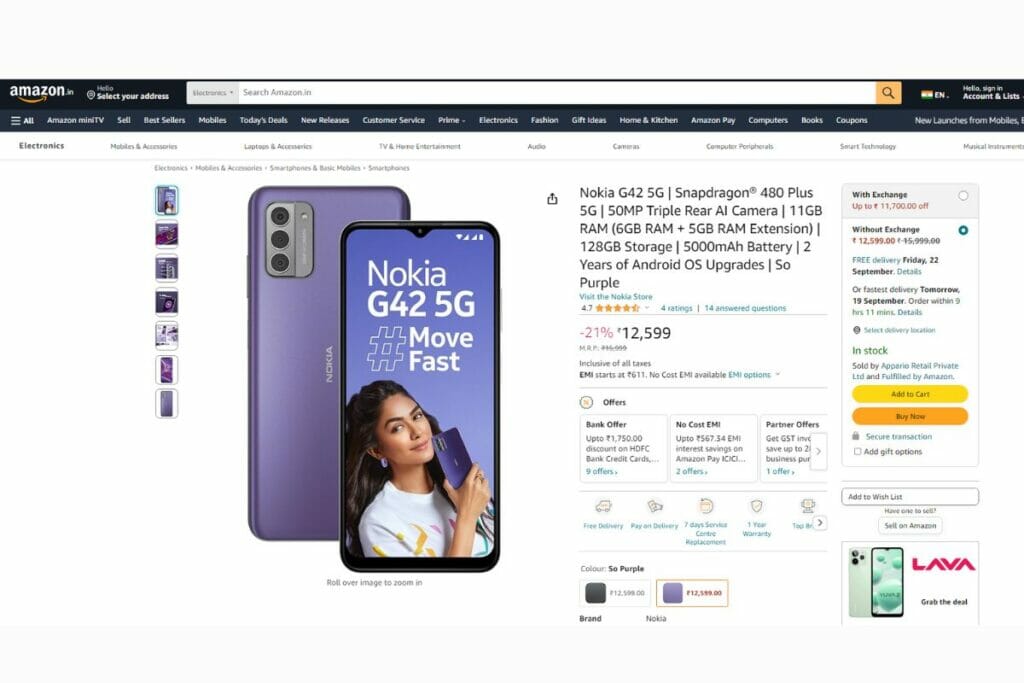Click the orange search magnifier icon
This screenshot has height=683, width=1024.
pos(888,93)
